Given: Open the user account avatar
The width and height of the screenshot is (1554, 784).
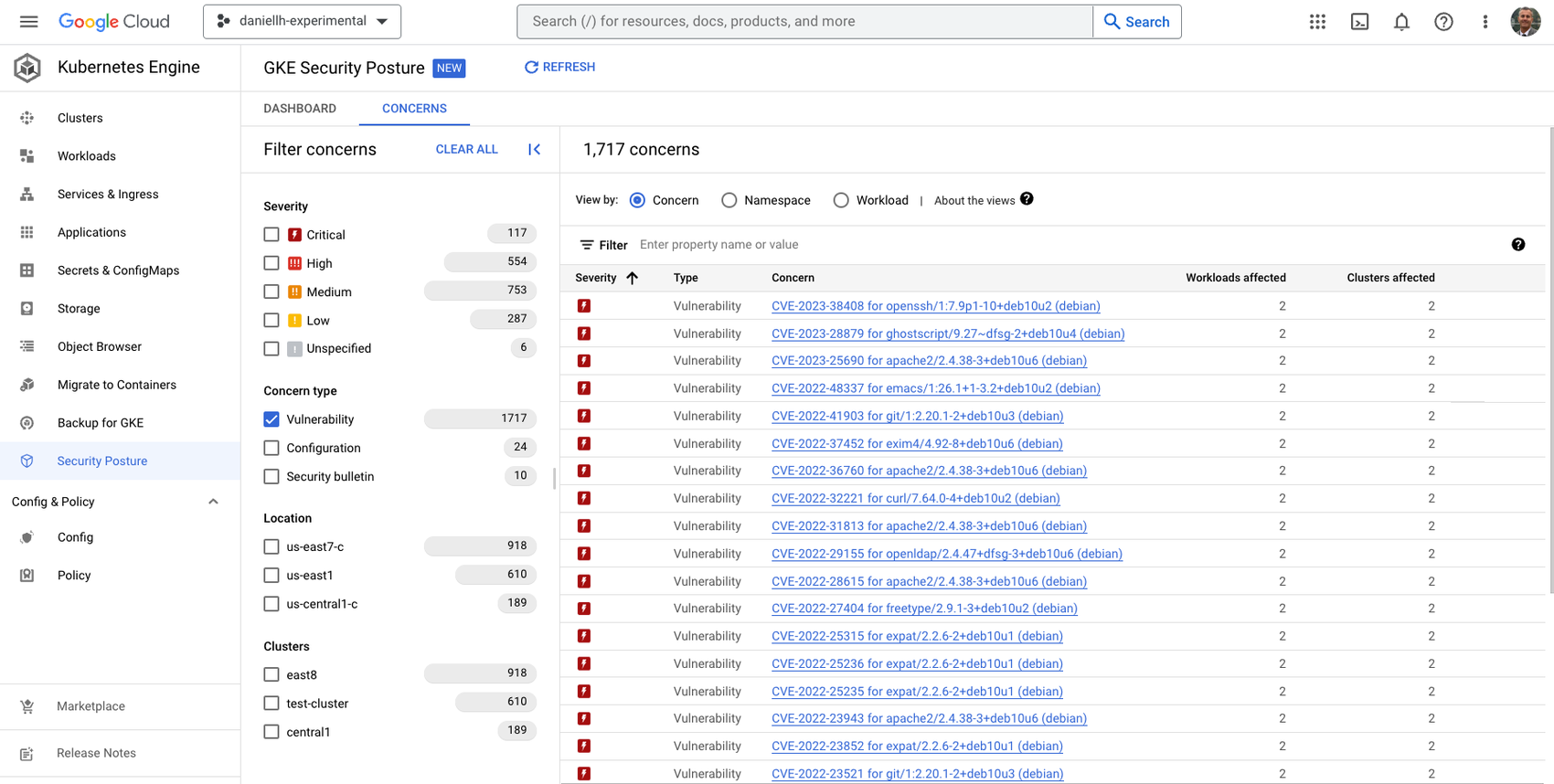Looking at the screenshot, I should click(x=1525, y=21).
